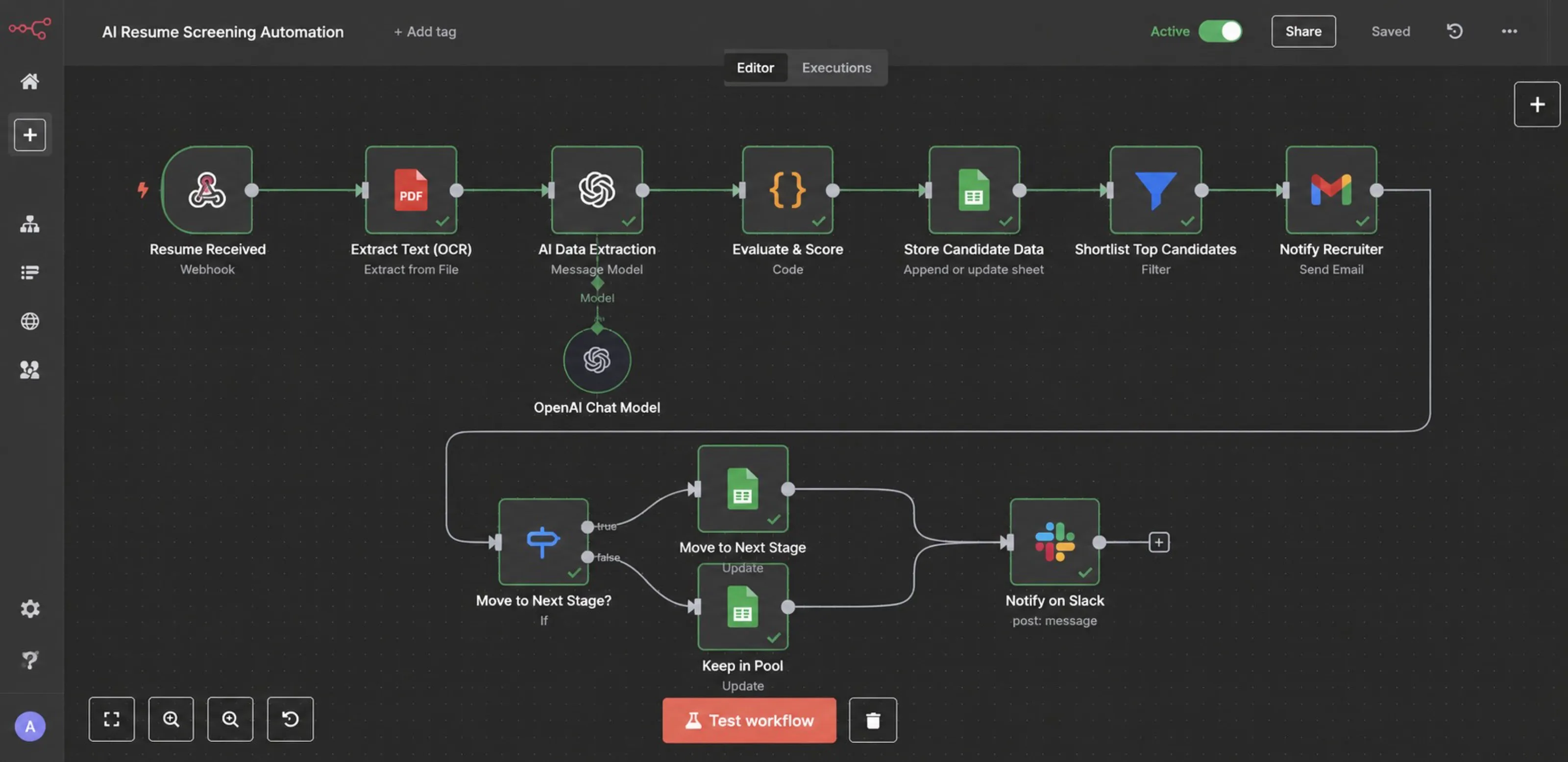Select the Extract Text (OCR) PDF node

[x=411, y=190]
